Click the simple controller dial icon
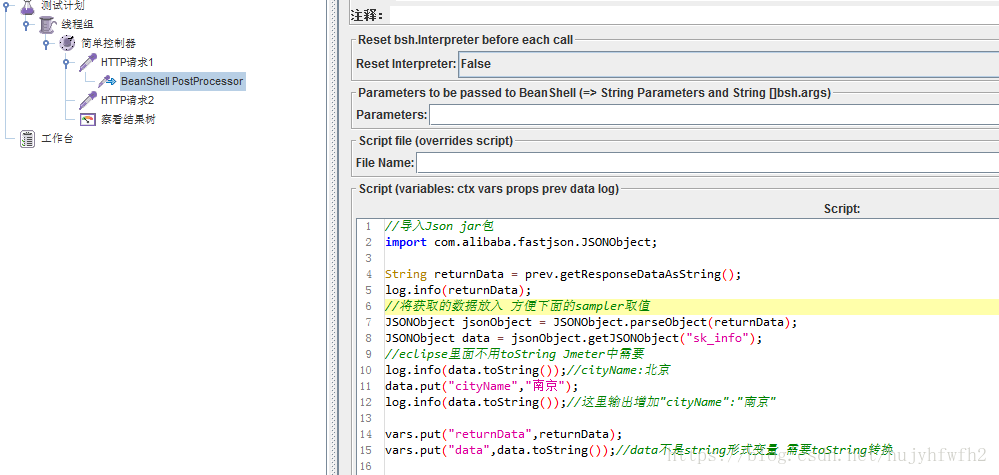 67,43
